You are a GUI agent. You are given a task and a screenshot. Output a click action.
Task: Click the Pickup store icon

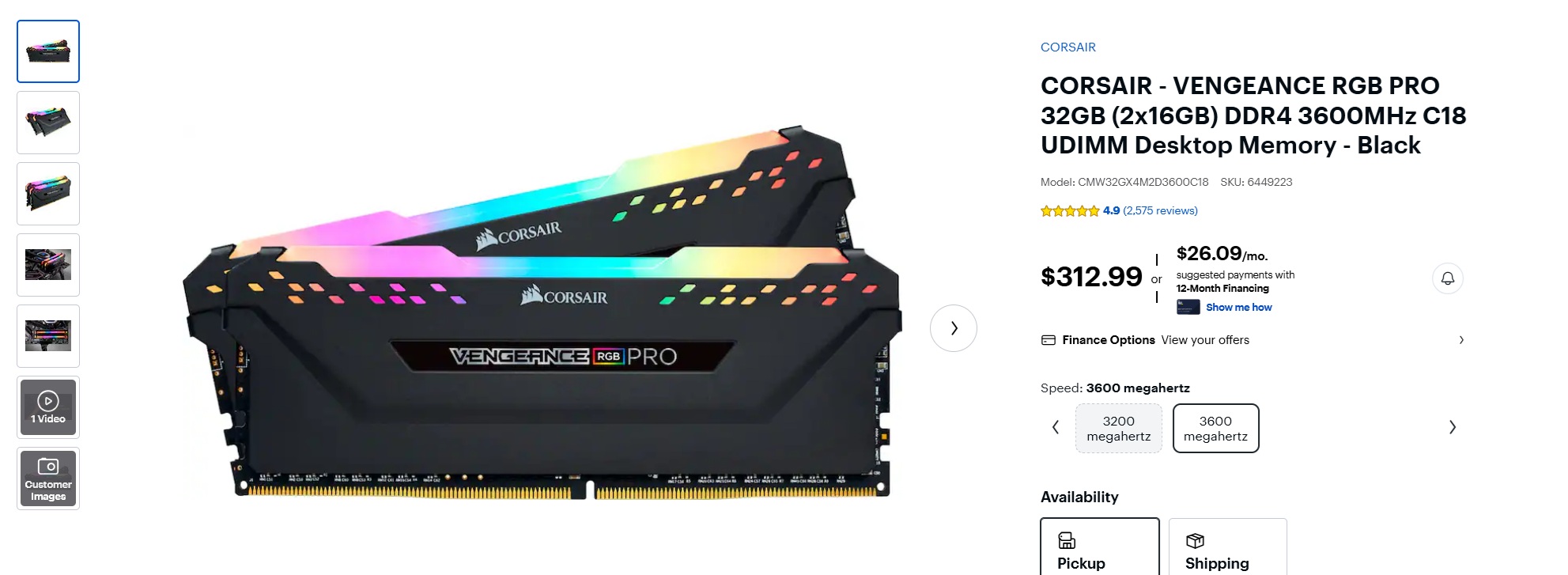coord(1067,540)
